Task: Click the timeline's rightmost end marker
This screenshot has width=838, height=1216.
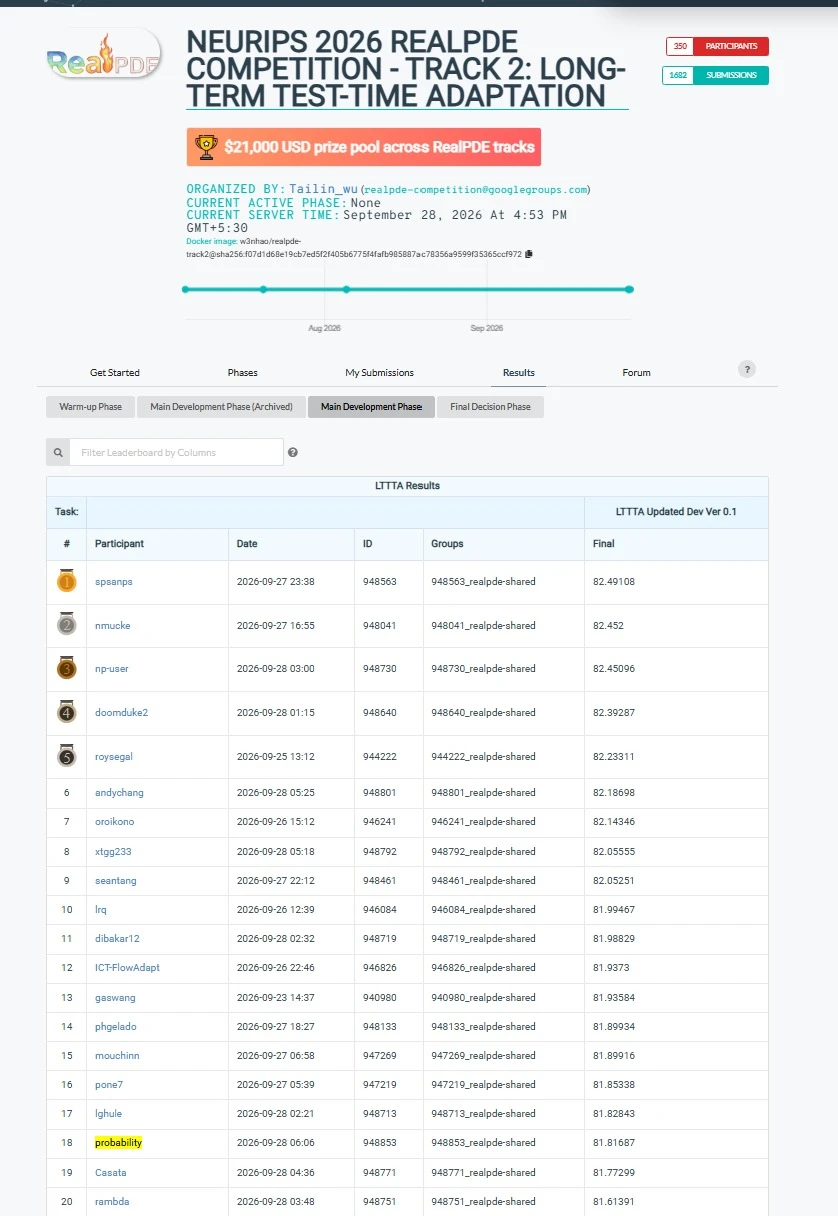Action: [629, 289]
